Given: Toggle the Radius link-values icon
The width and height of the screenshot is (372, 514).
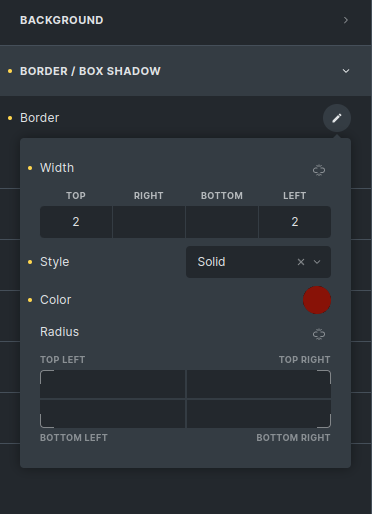Looking at the screenshot, I should 319,334.
